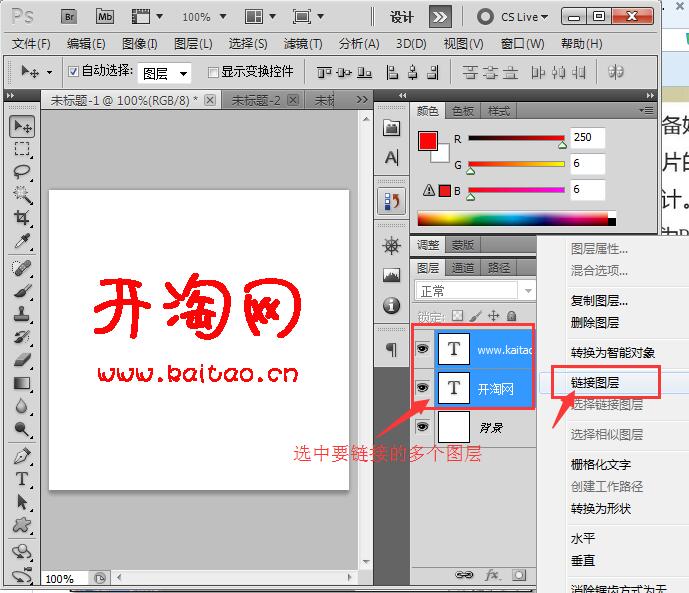Enable the 显示变换控件 checkbox
Viewport: 689px width, 593px height.
213,72
